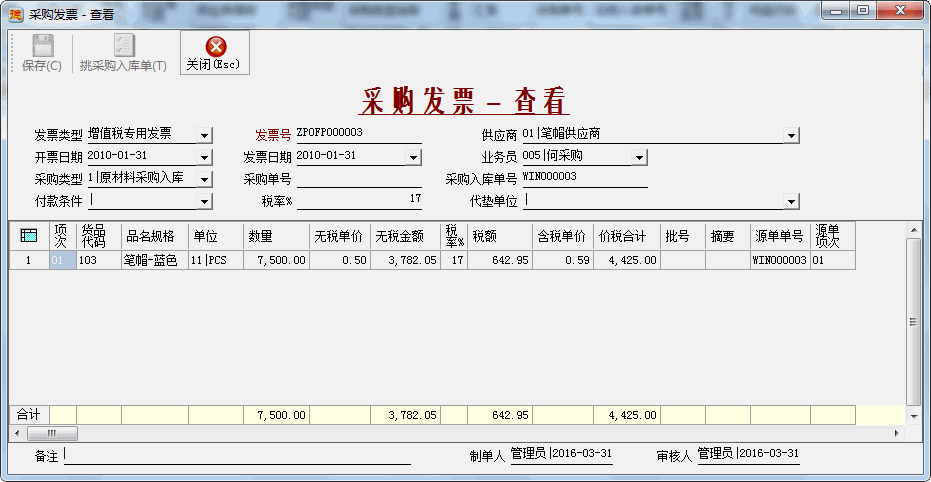This screenshot has height=482, width=931.
Task: Click the 项次 cell 01 in row 1
Action: pos(63,260)
